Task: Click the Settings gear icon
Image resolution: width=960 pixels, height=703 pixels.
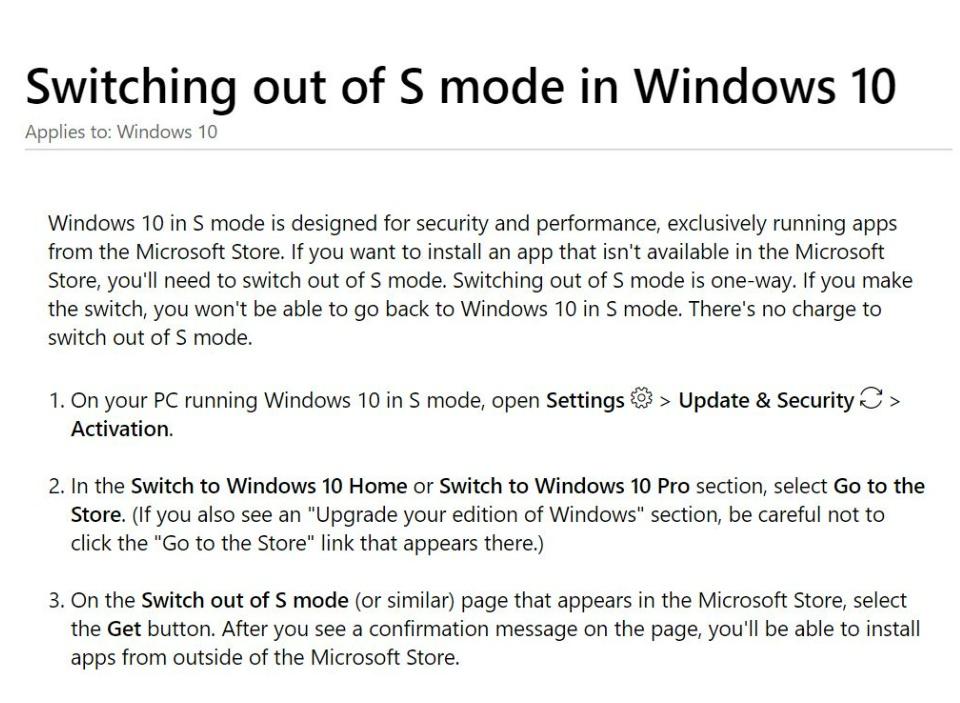Action: (x=641, y=398)
